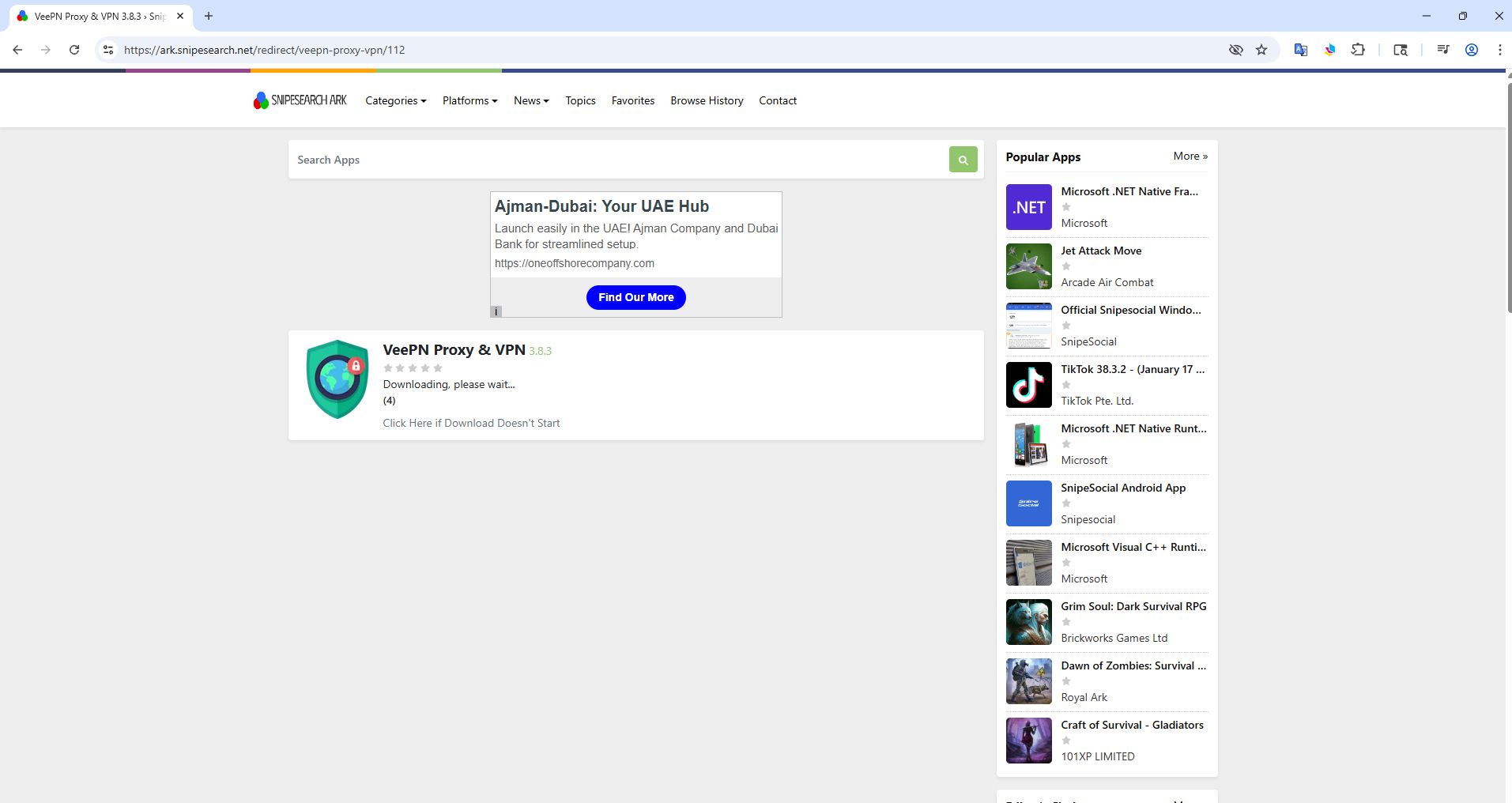Click the SnipeSocial Android App icon
The image size is (1512, 803).
[x=1028, y=503]
